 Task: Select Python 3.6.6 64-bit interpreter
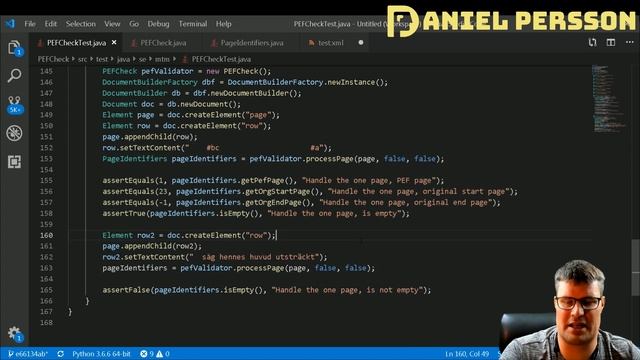pyautogui.click(x=101, y=354)
